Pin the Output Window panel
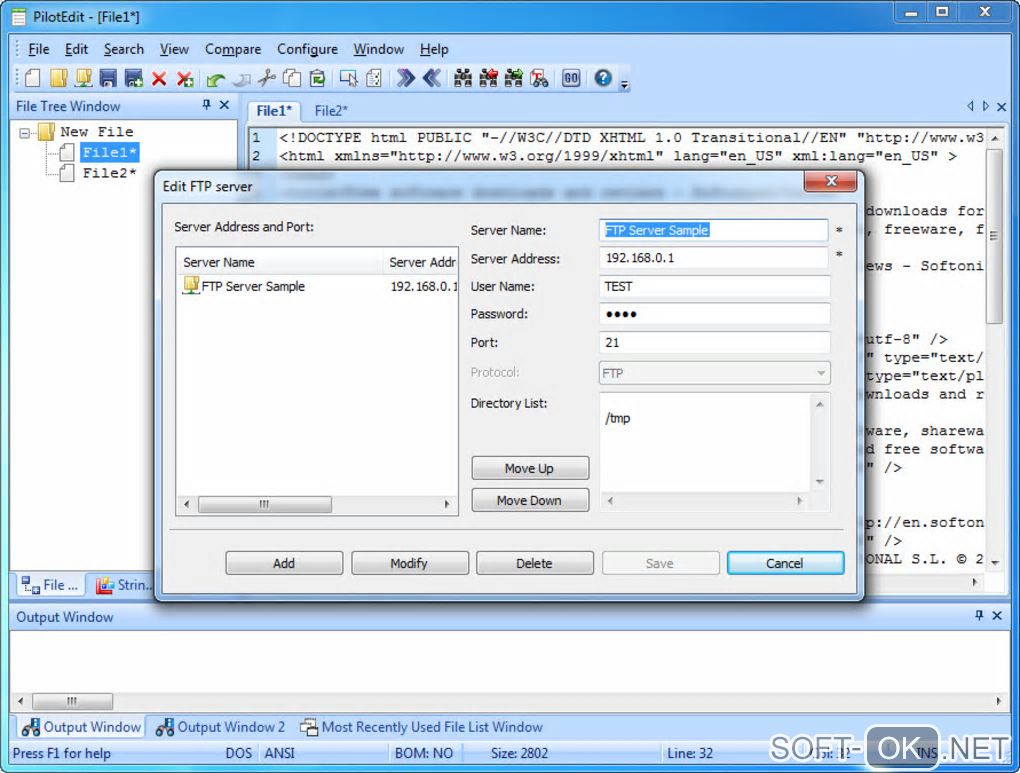1020x773 pixels. pyautogui.click(x=979, y=615)
